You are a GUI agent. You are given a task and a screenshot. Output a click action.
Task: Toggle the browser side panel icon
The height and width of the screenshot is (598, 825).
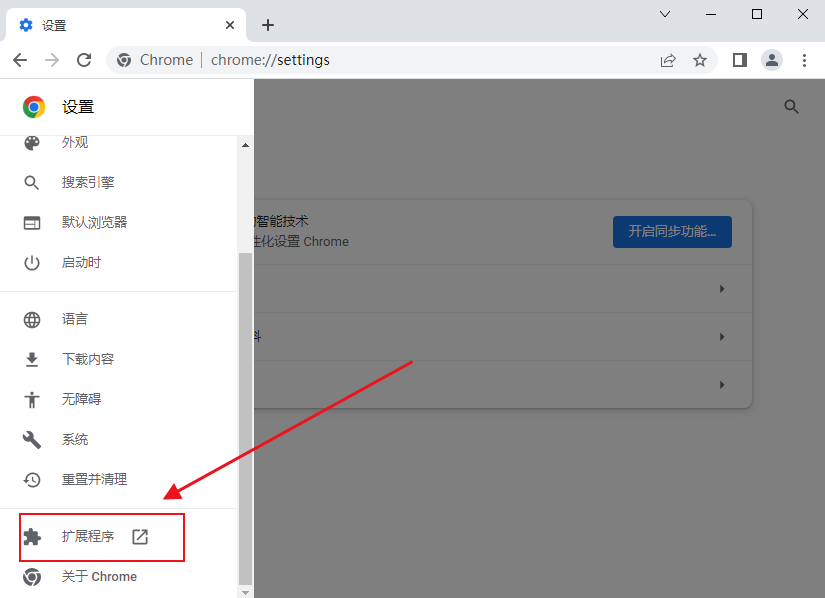pos(740,60)
